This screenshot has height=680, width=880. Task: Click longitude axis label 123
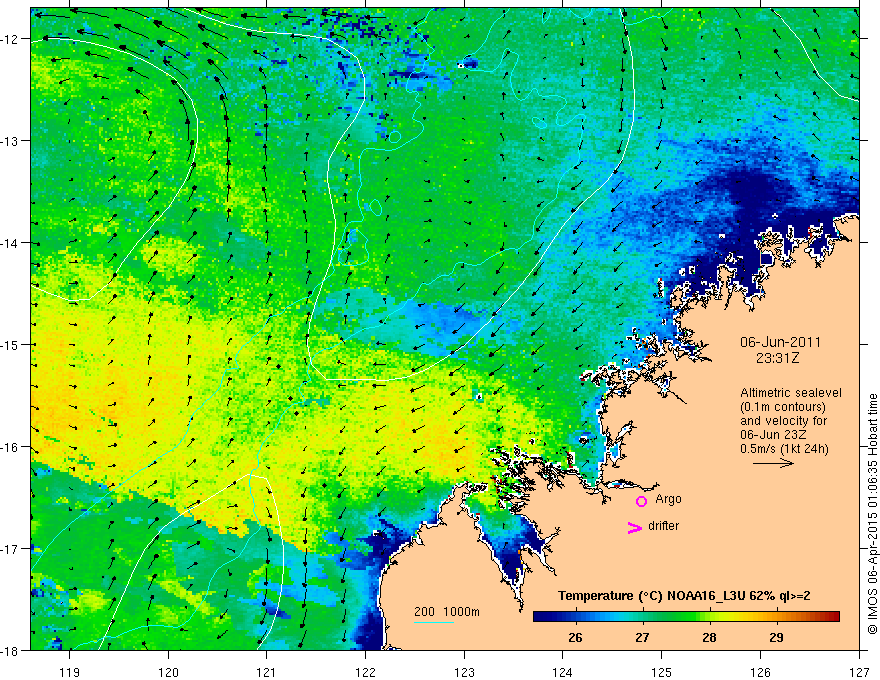(464, 672)
